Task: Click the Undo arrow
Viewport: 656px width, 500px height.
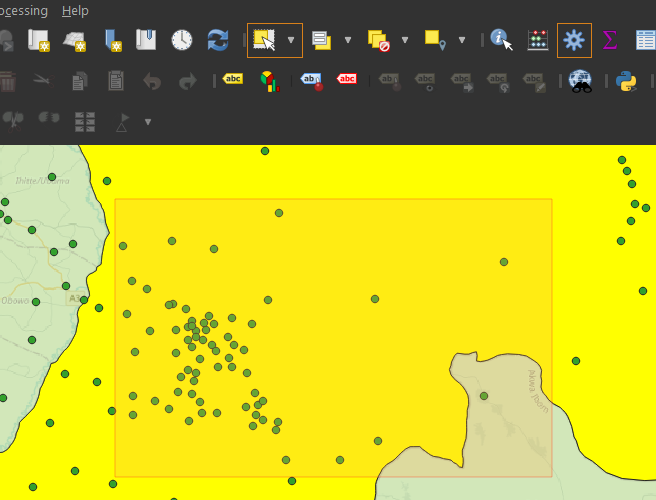Action: pos(151,81)
